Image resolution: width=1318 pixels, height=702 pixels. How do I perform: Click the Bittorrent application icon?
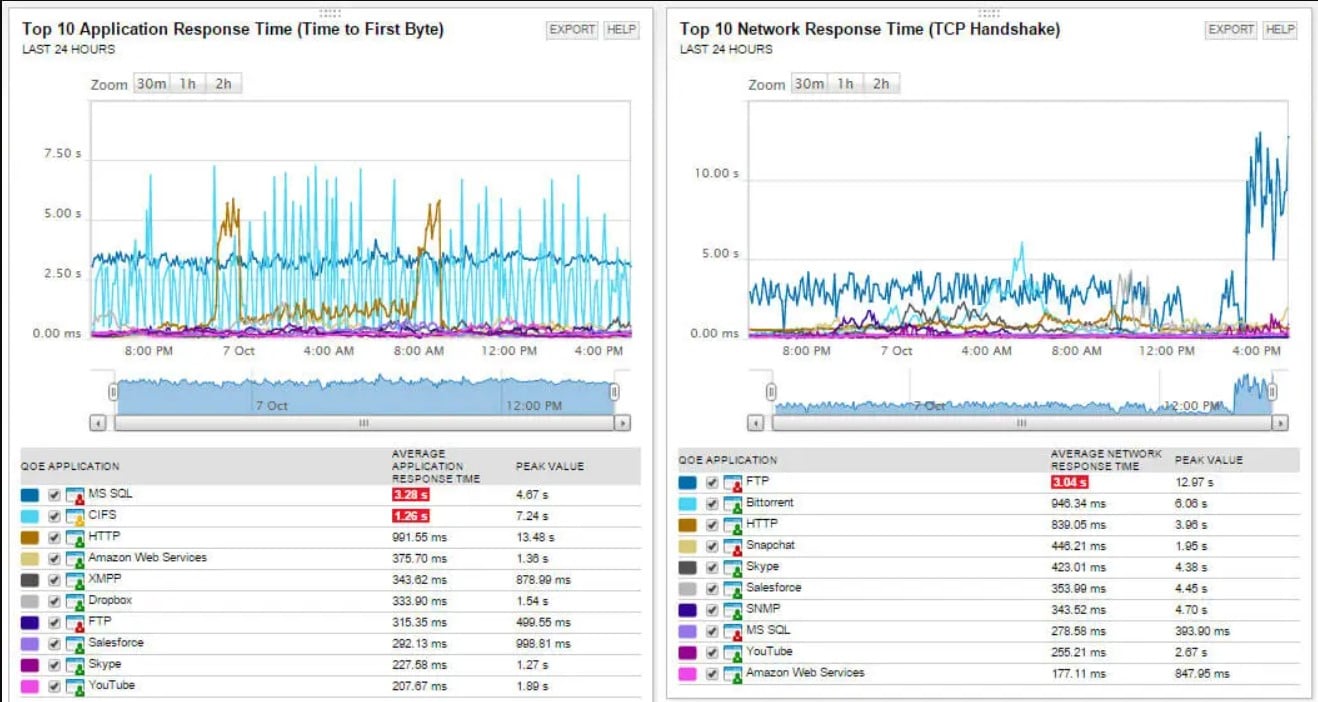pyautogui.click(x=733, y=503)
